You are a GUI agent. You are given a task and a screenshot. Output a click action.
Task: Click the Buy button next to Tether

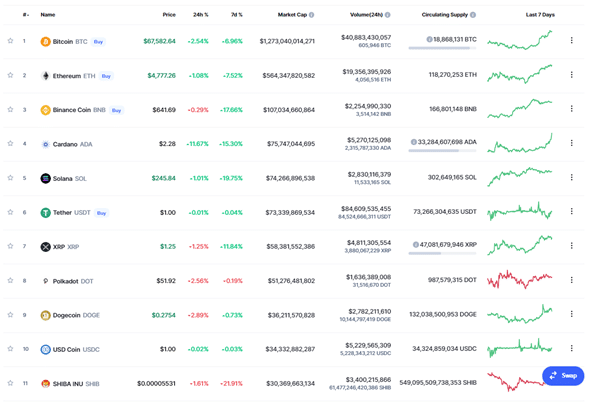pyautogui.click(x=101, y=213)
